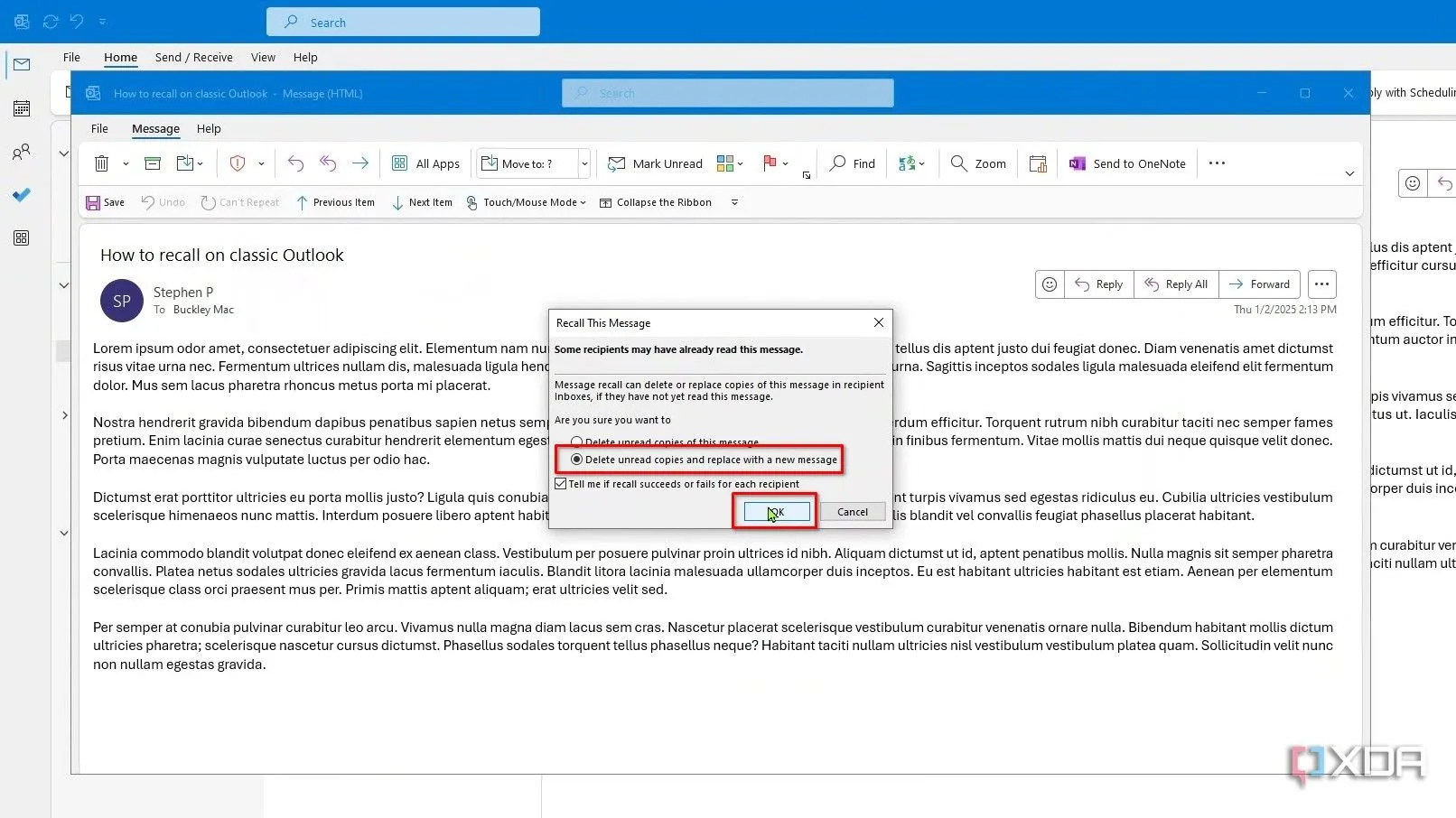Click the Archive icon in message ribbon
Image resolution: width=1456 pixels, height=818 pixels.
(x=153, y=163)
